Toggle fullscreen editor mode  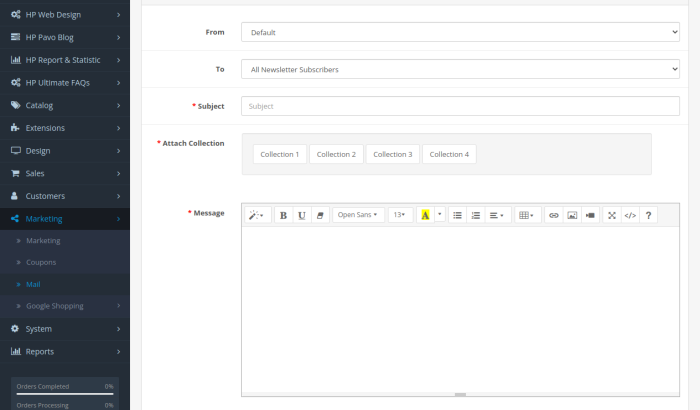[612, 215]
